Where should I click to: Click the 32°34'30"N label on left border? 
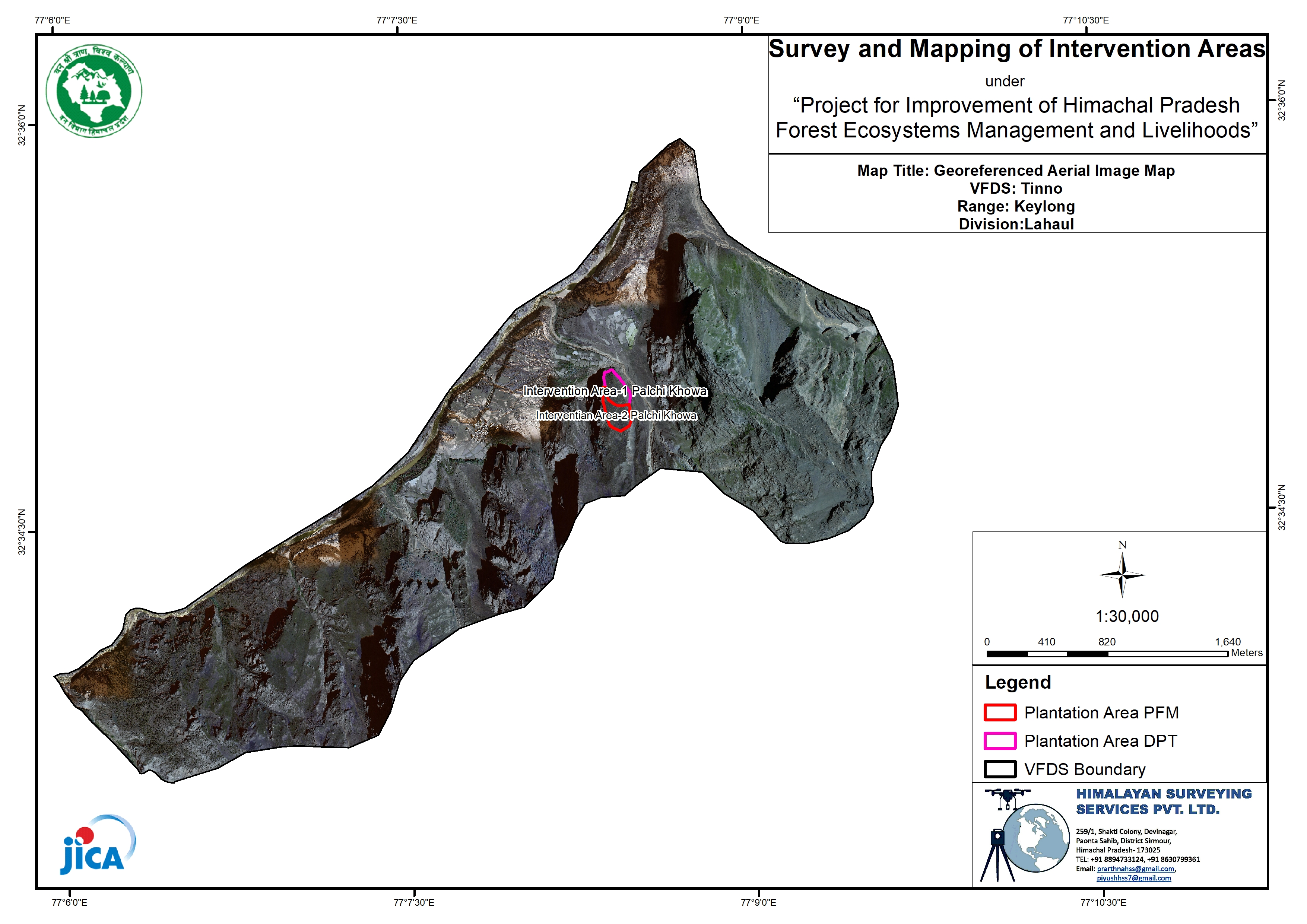coord(22,532)
